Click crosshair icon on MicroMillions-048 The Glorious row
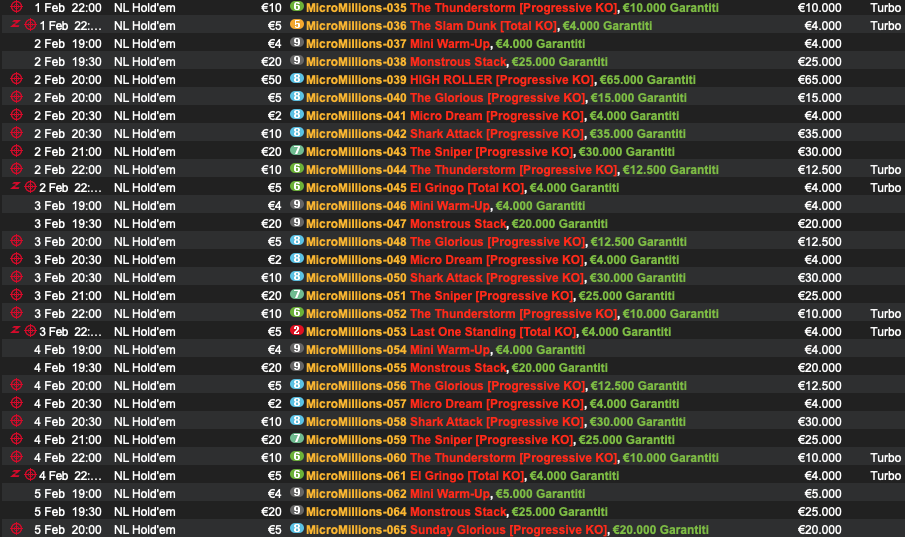 point(17,241)
